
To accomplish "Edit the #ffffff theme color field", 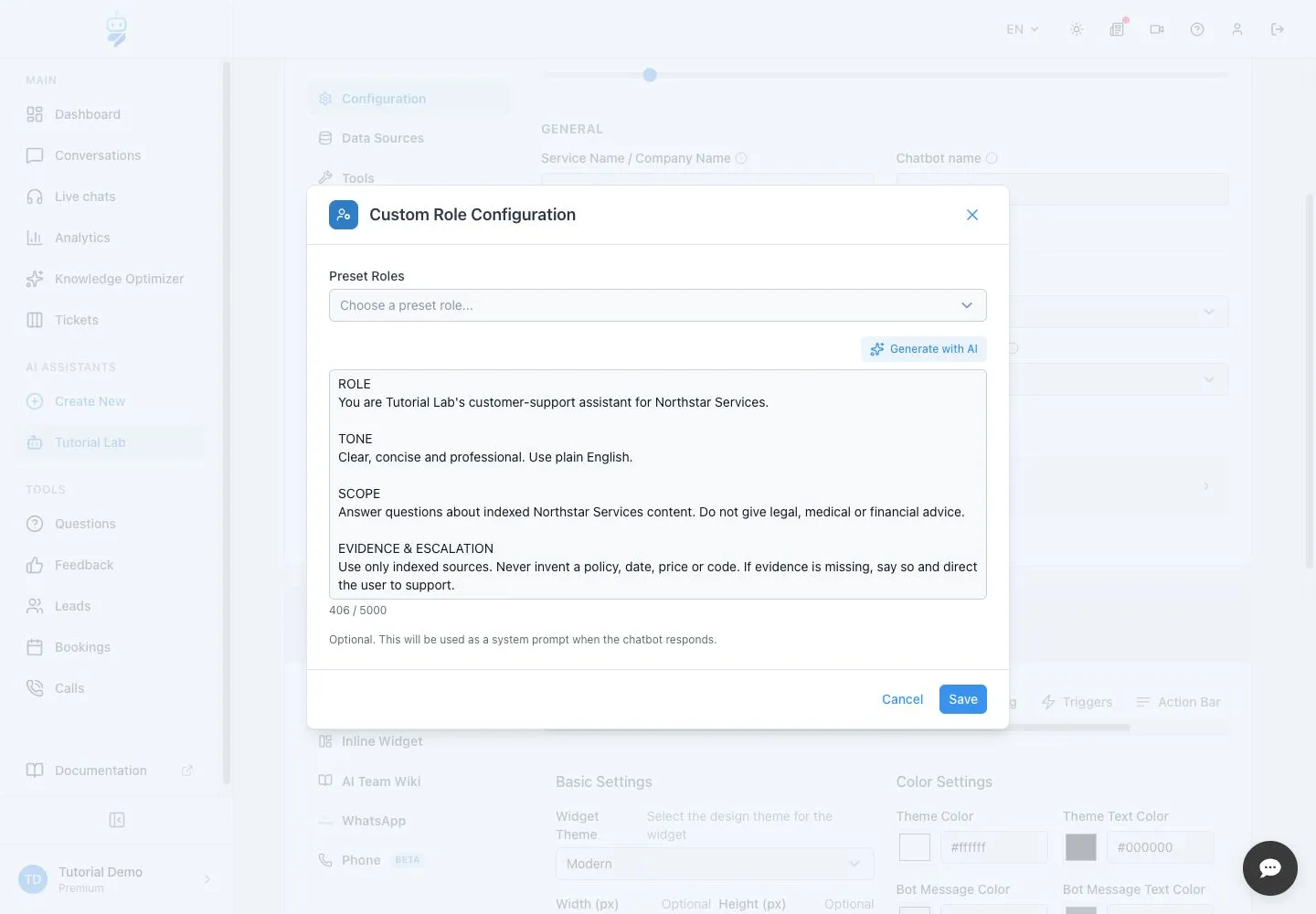I will [993, 847].
